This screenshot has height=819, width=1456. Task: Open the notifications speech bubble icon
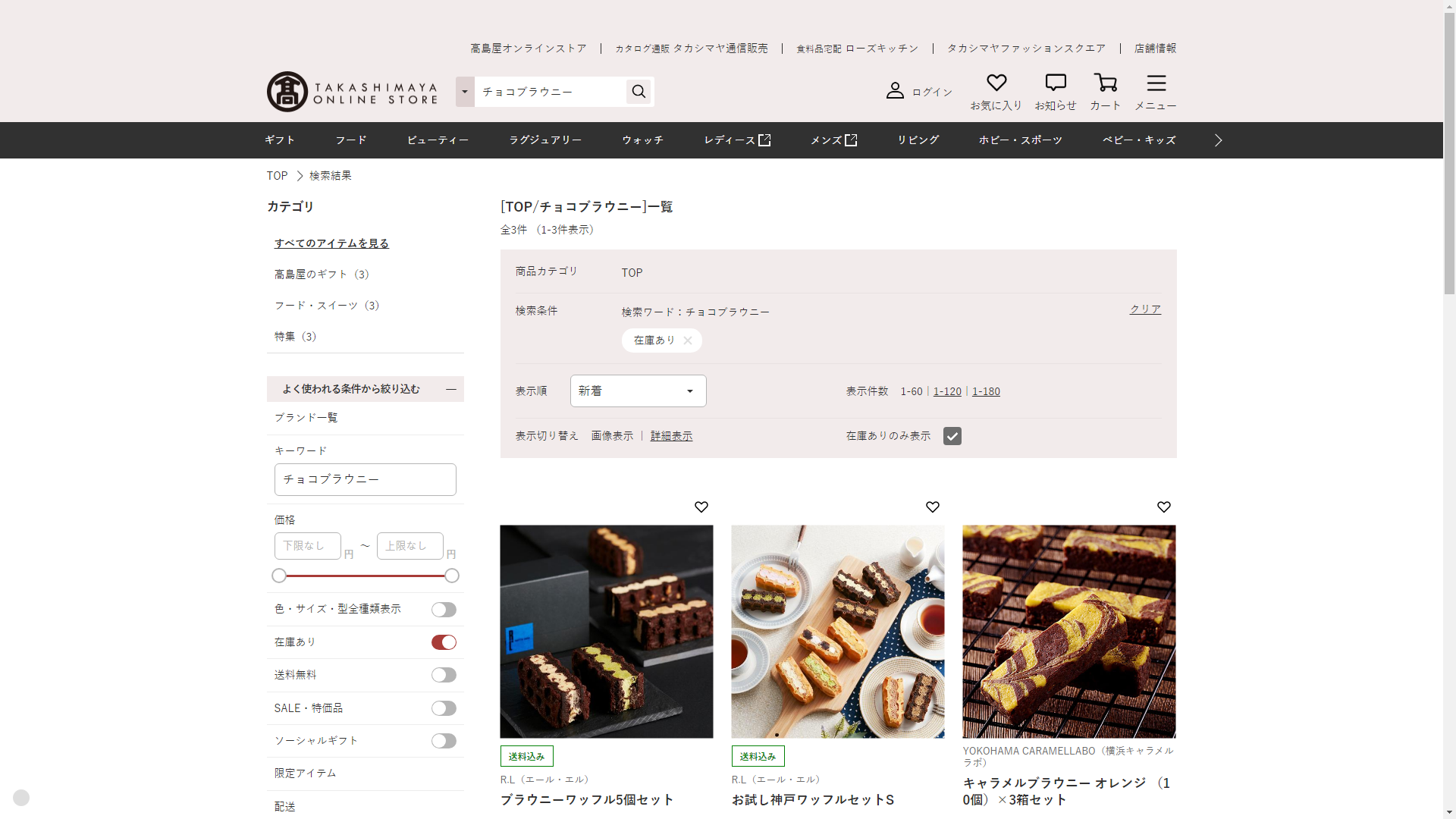[1055, 83]
